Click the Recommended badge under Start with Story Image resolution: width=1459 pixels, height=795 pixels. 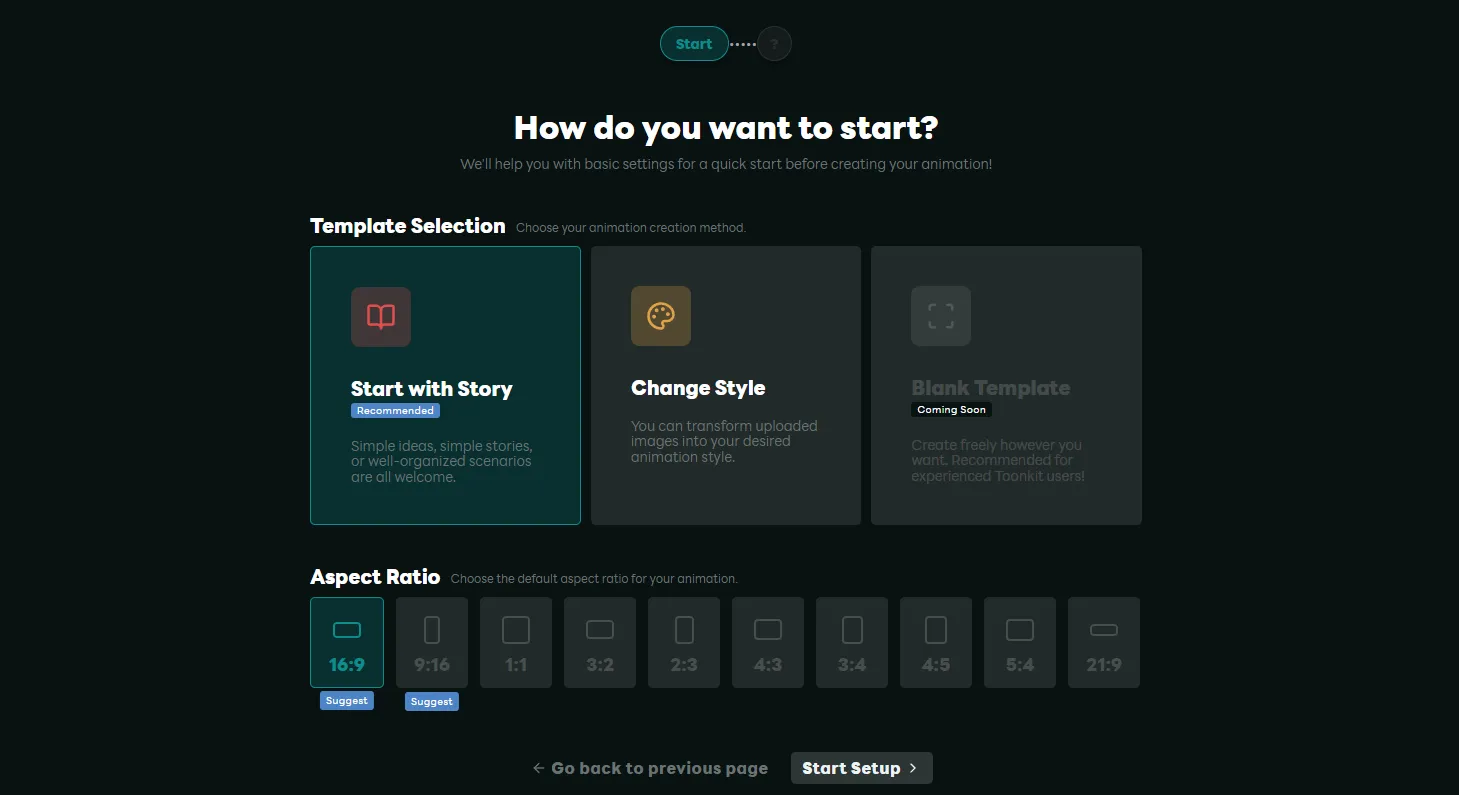coord(395,411)
